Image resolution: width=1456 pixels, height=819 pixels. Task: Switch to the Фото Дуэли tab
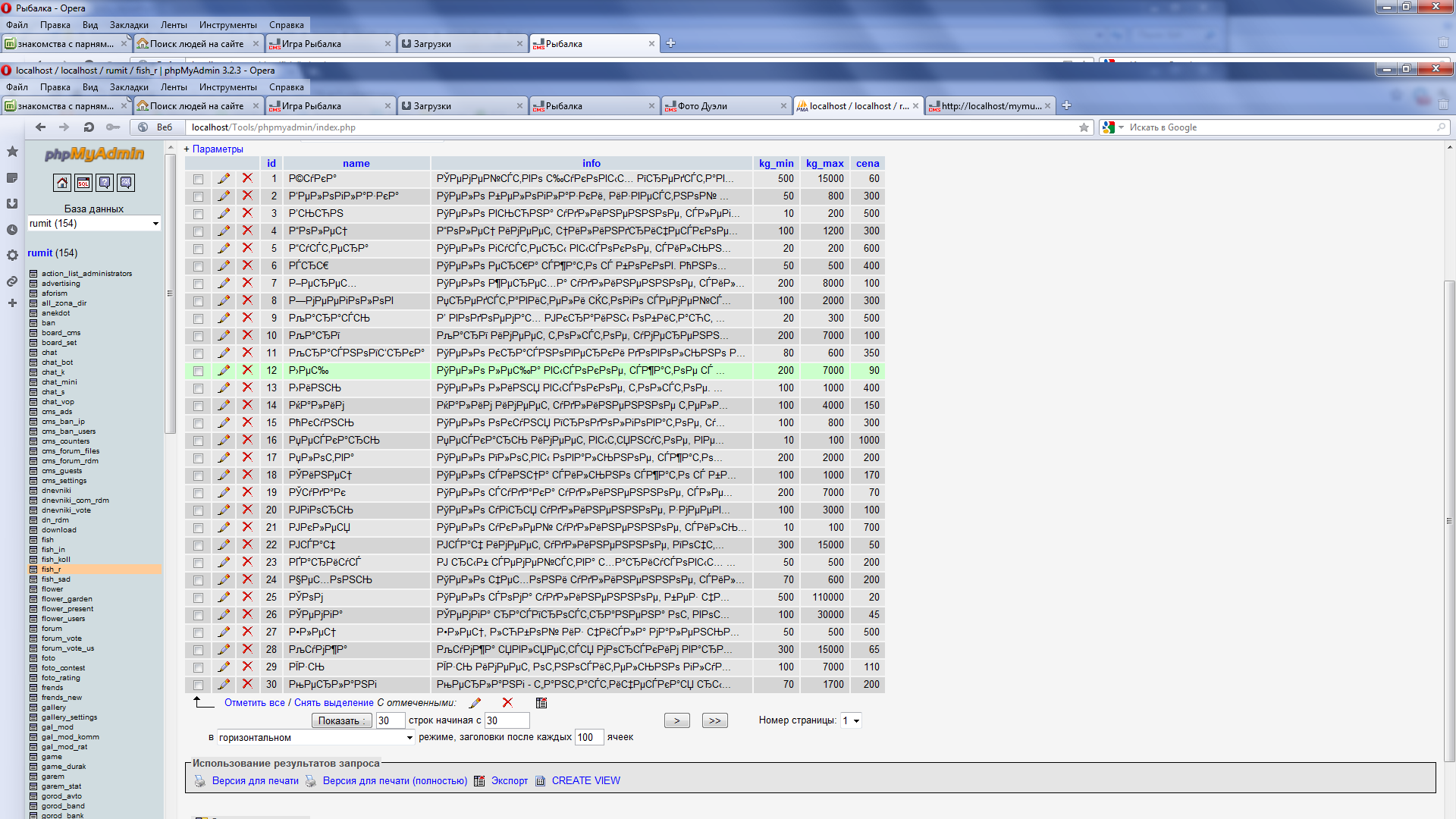pyautogui.click(x=702, y=106)
